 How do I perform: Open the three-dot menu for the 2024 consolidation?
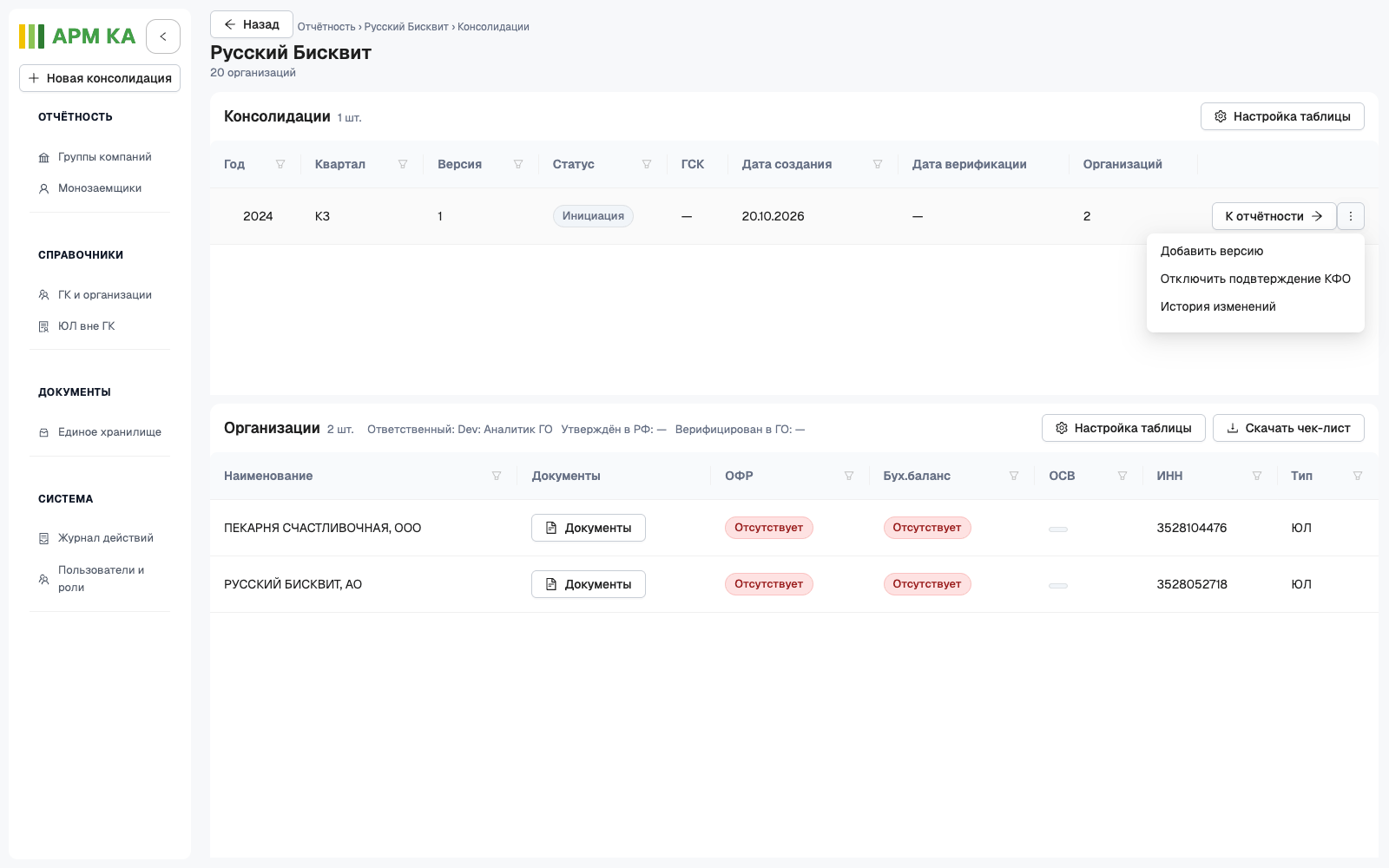tap(1351, 216)
